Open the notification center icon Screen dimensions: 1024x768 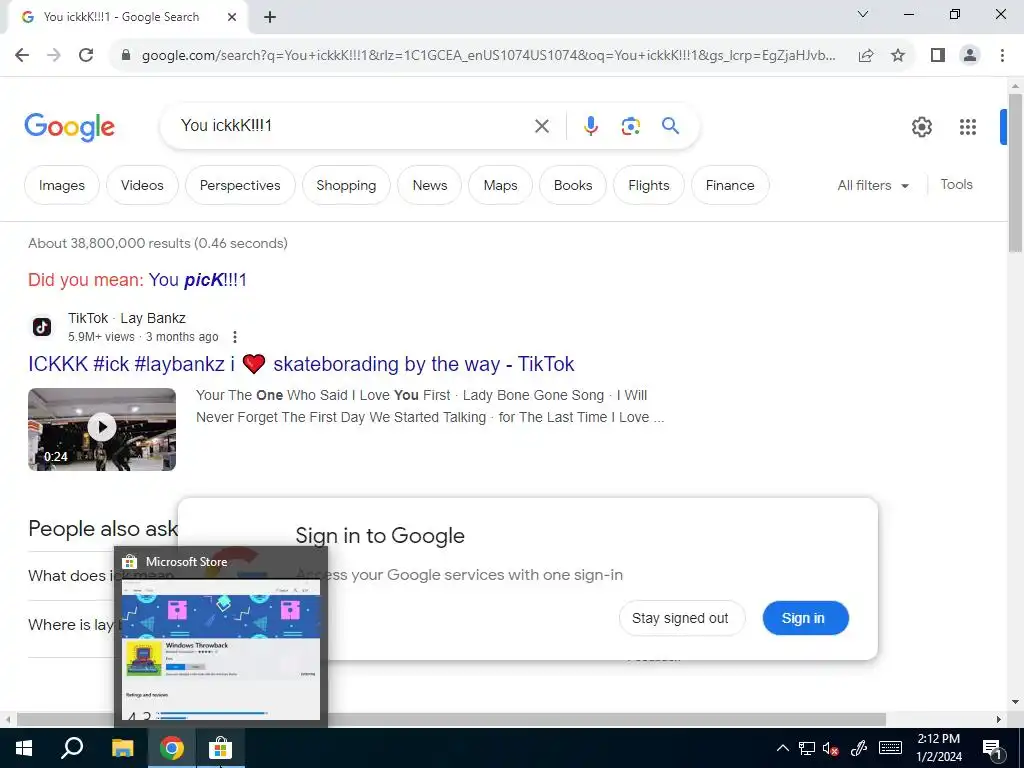pos(992,750)
